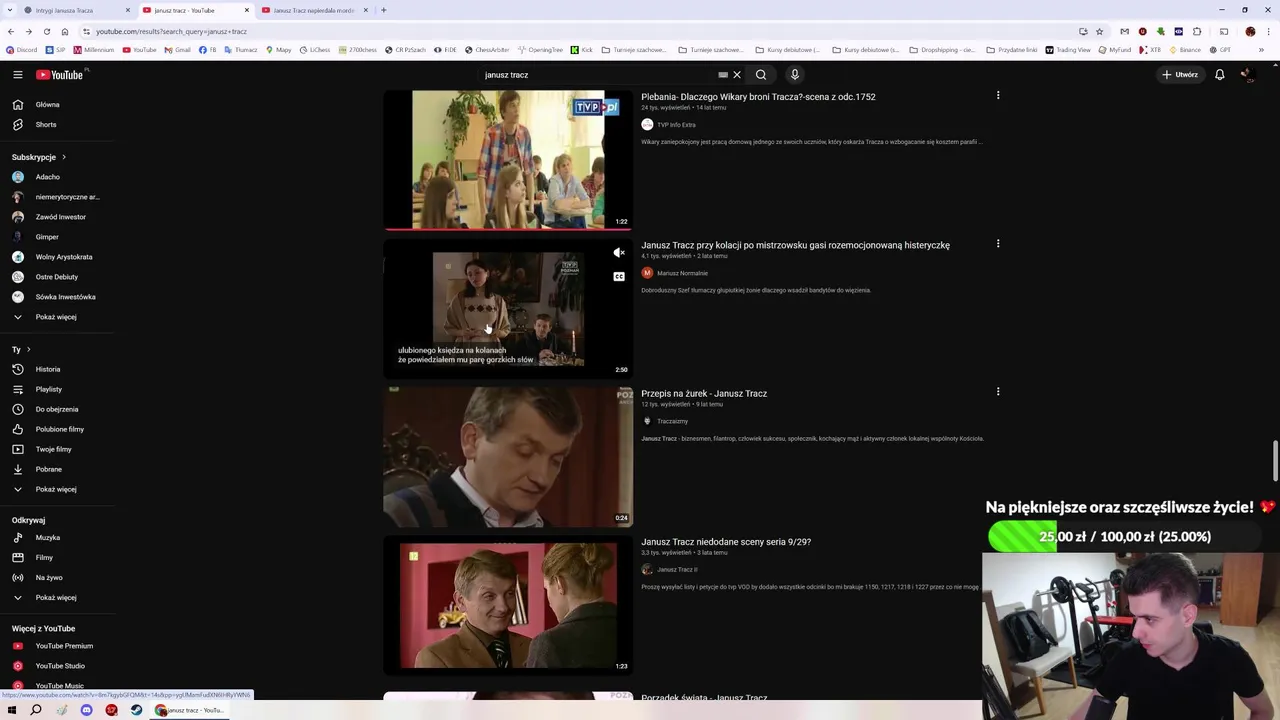Image resolution: width=1280 pixels, height=720 pixels.
Task: Expand the Ty section chevron
Action: [28, 350]
